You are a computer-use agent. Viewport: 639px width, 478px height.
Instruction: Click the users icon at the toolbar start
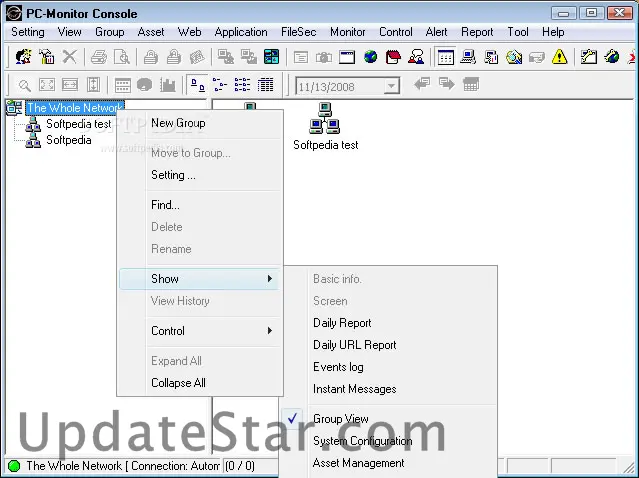(23, 57)
